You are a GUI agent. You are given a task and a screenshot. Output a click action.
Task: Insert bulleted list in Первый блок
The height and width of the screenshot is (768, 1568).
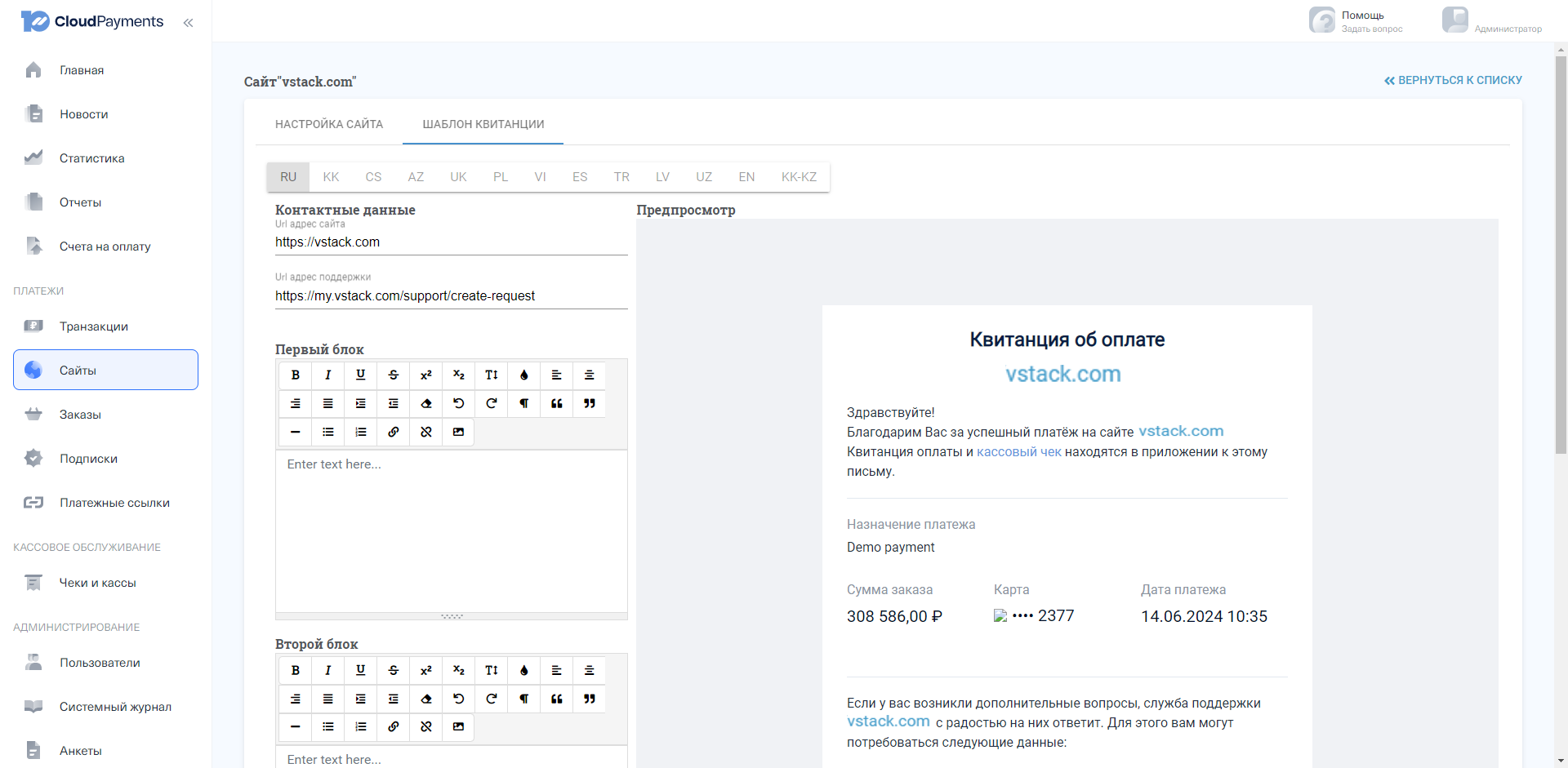pyautogui.click(x=328, y=432)
